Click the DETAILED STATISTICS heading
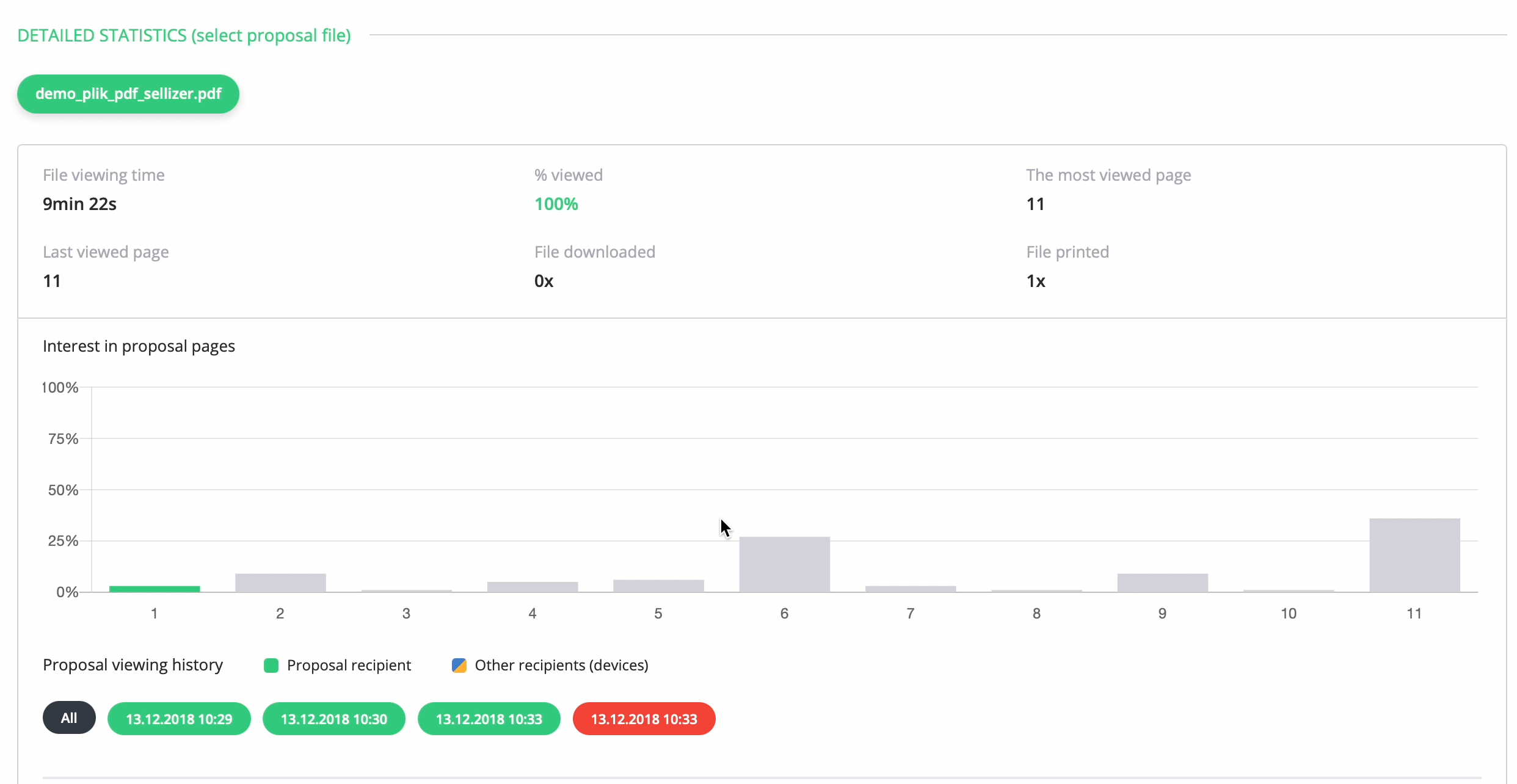The image size is (1517, 784). click(183, 35)
